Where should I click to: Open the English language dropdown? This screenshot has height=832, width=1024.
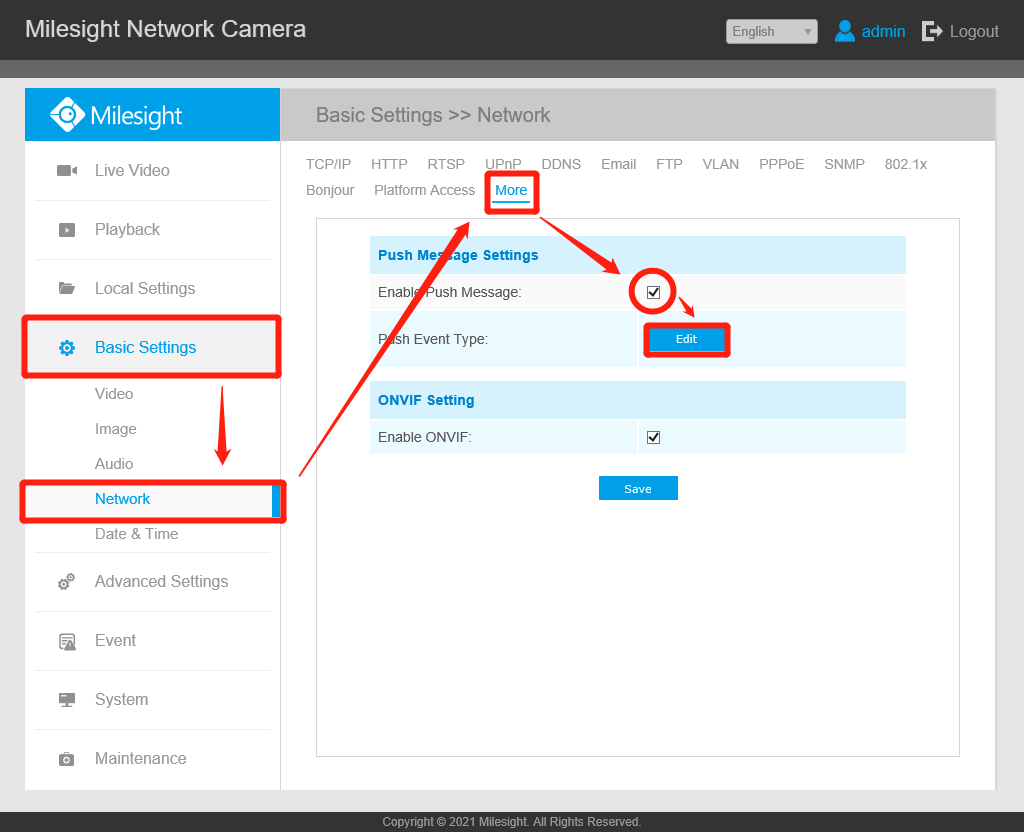[771, 31]
